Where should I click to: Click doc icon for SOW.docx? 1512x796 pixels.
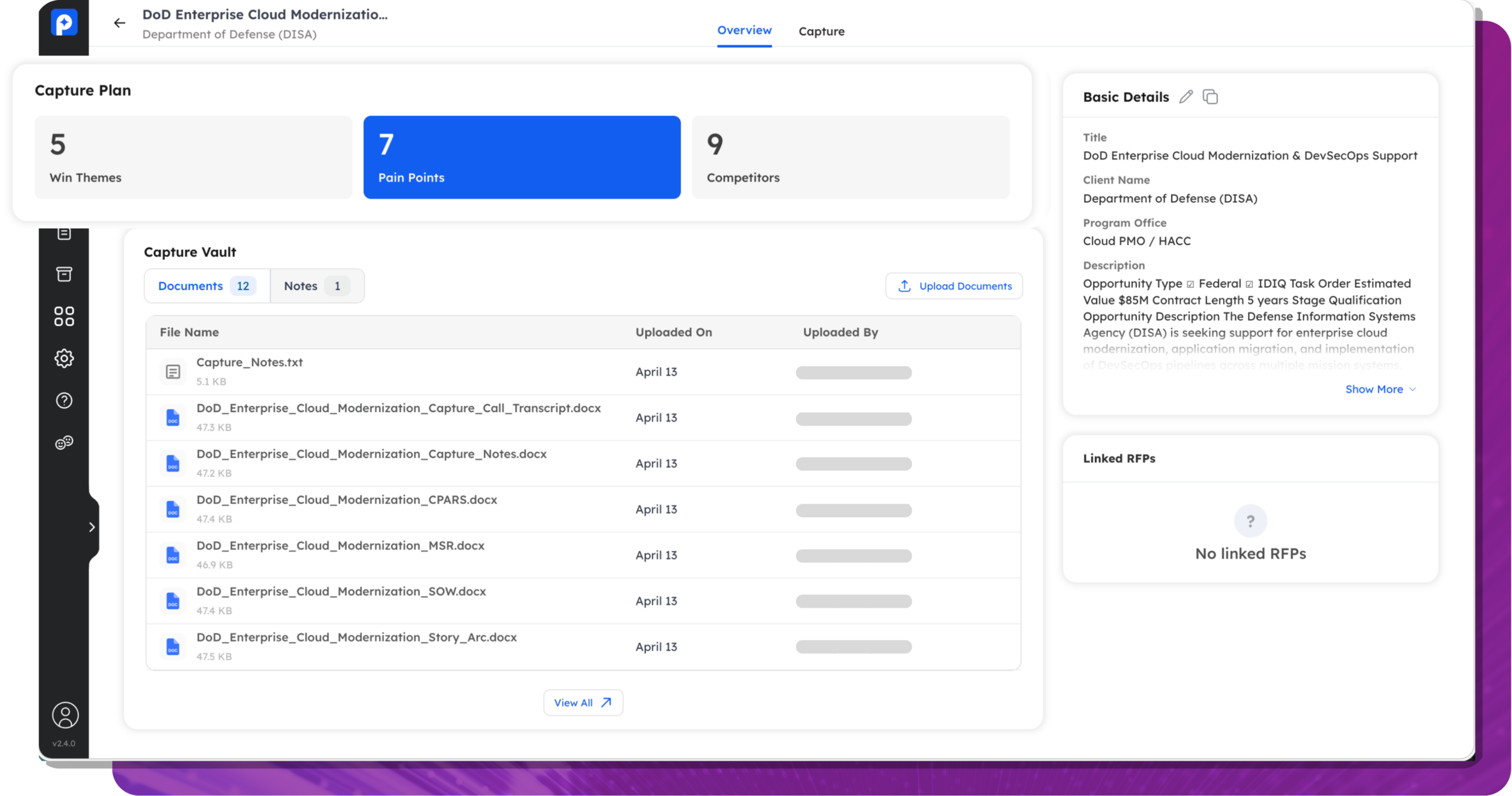[x=172, y=601]
